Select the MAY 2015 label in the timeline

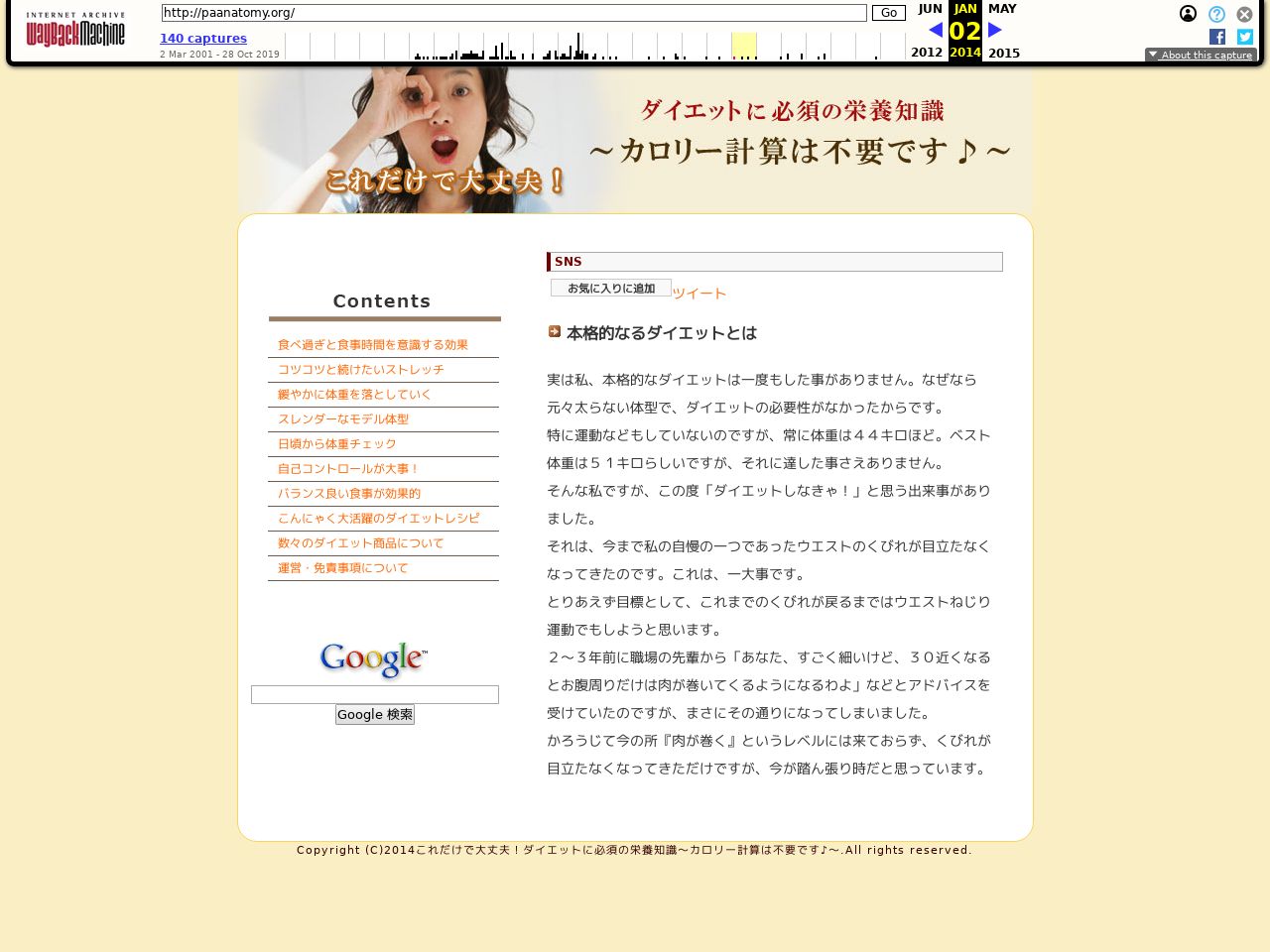pos(1004,53)
